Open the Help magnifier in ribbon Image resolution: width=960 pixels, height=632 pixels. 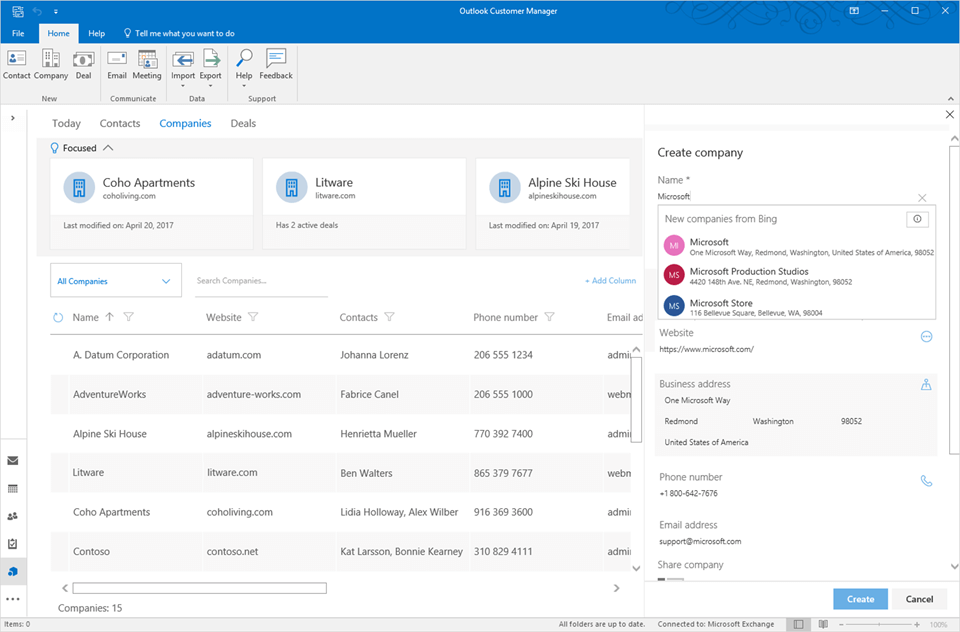point(244,67)
